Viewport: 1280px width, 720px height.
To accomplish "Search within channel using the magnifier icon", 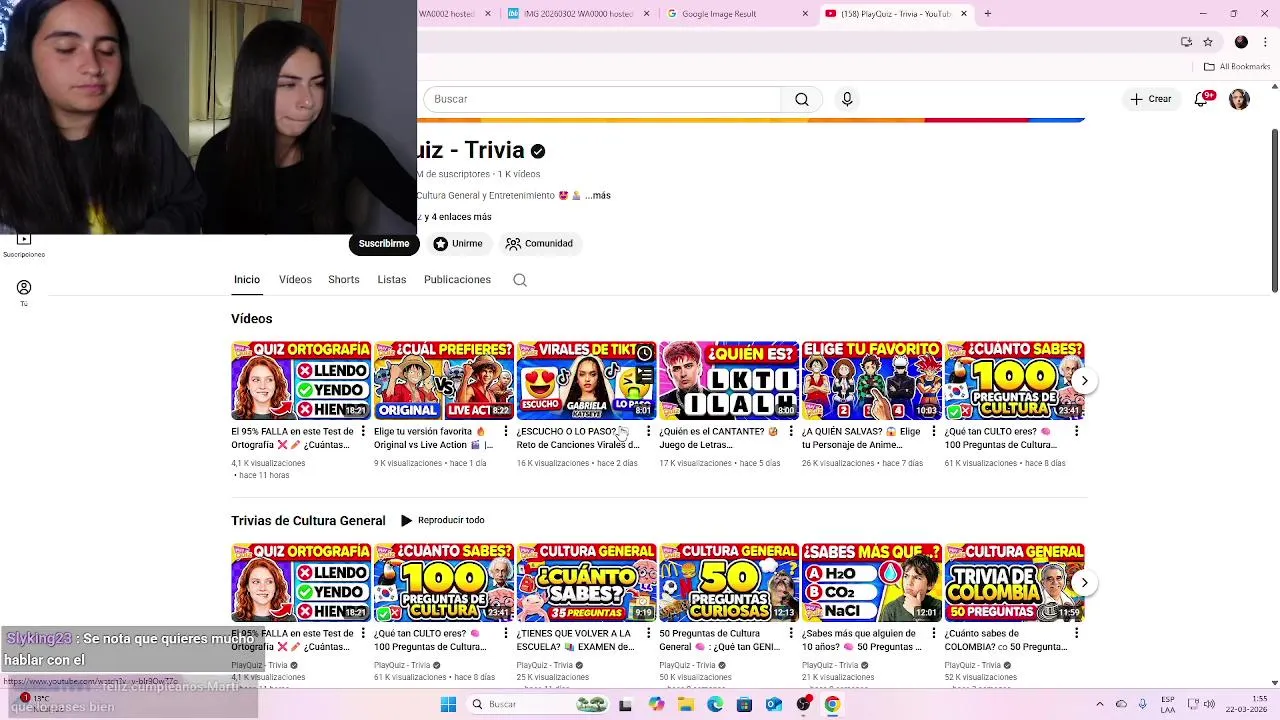I will pyautogui.click(x=520, y=280).
